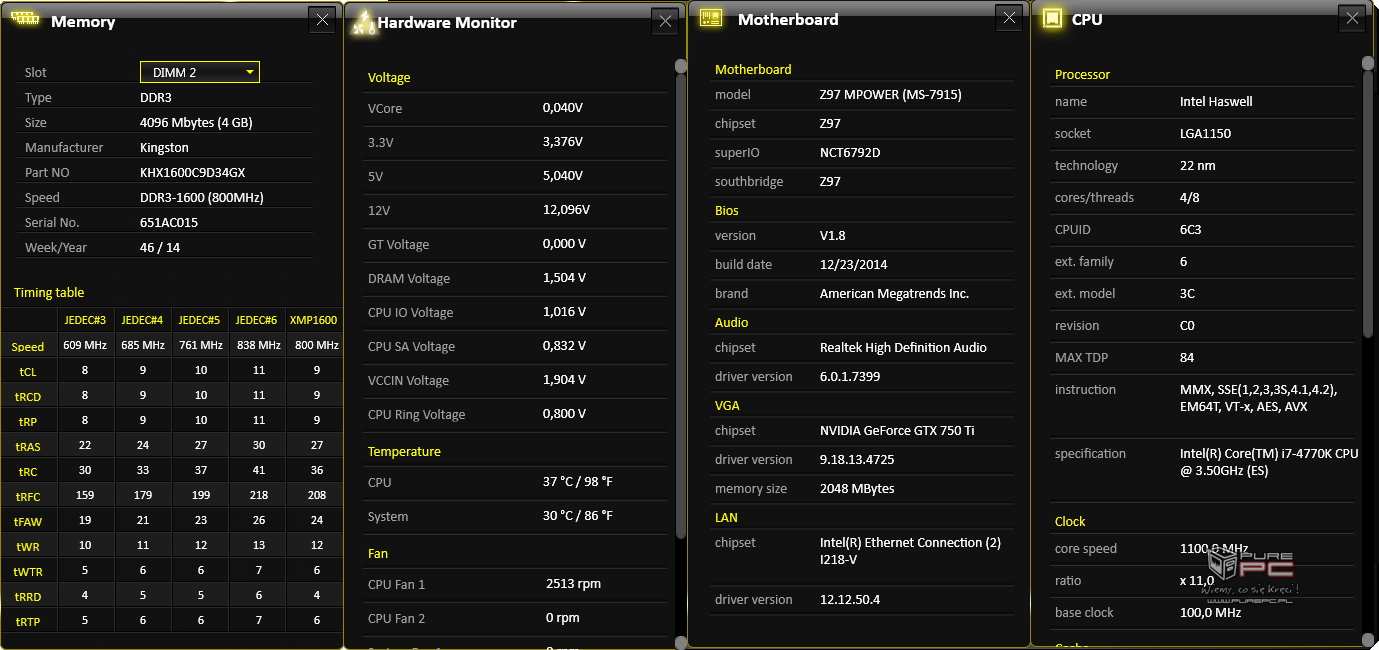The width and height of the screenshot is (1379, 650).
Task: Select the audio driver version "6.0.1.7399"
Action: tap(850, 376)
